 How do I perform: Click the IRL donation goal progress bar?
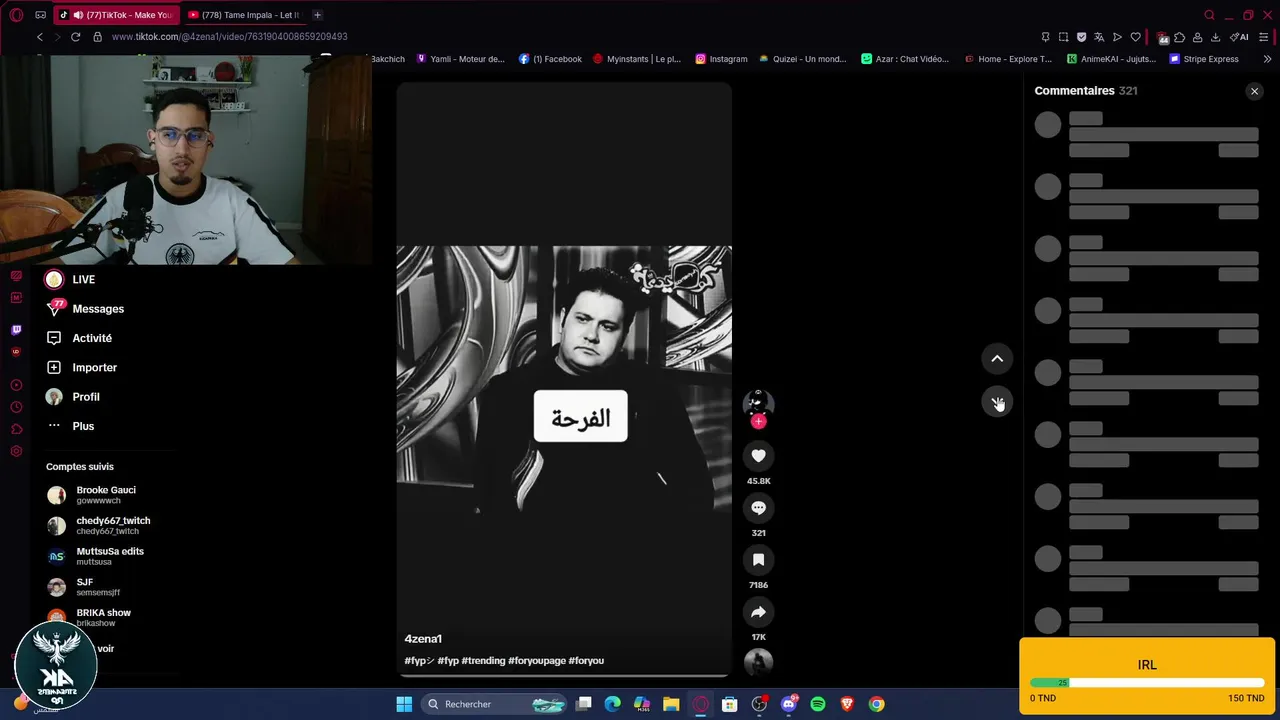point(1147,683)
